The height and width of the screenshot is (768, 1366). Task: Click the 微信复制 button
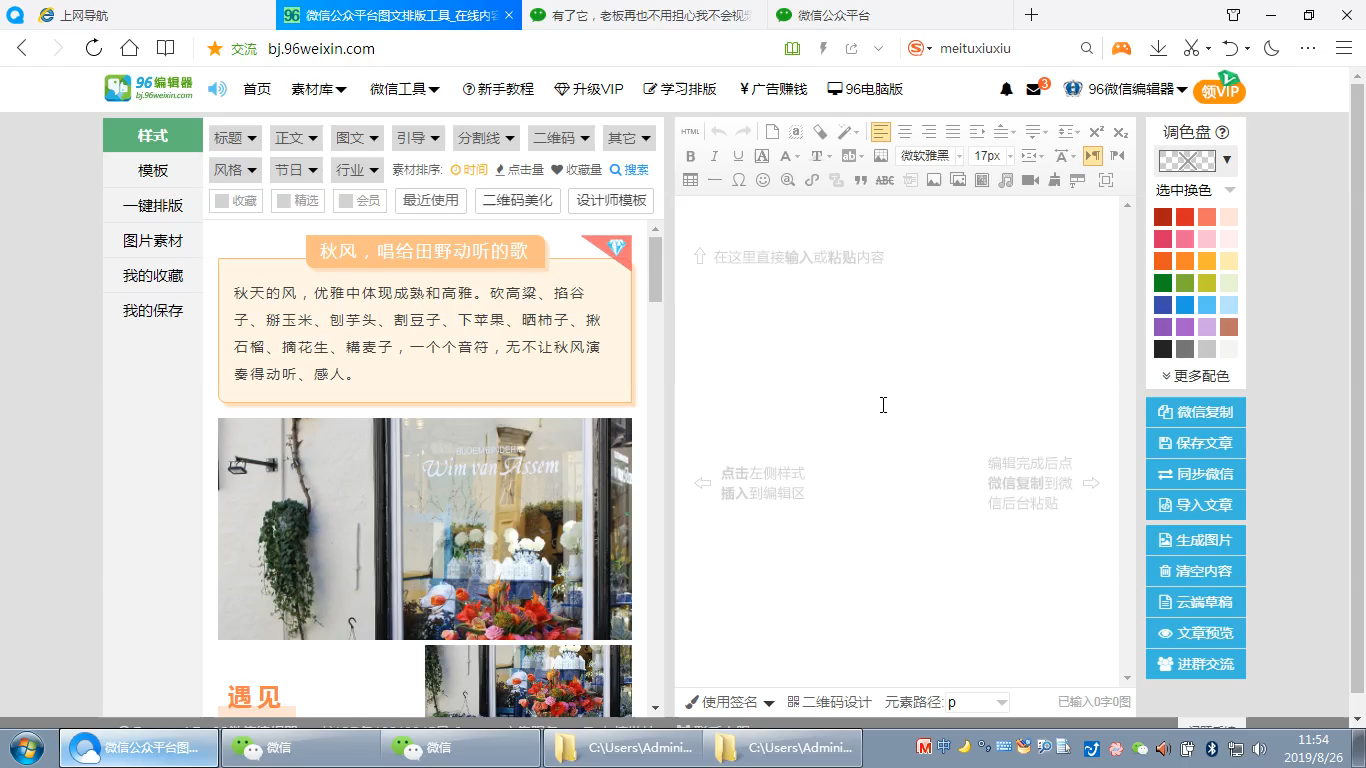pyautogui.click(x=1195, y=412)
